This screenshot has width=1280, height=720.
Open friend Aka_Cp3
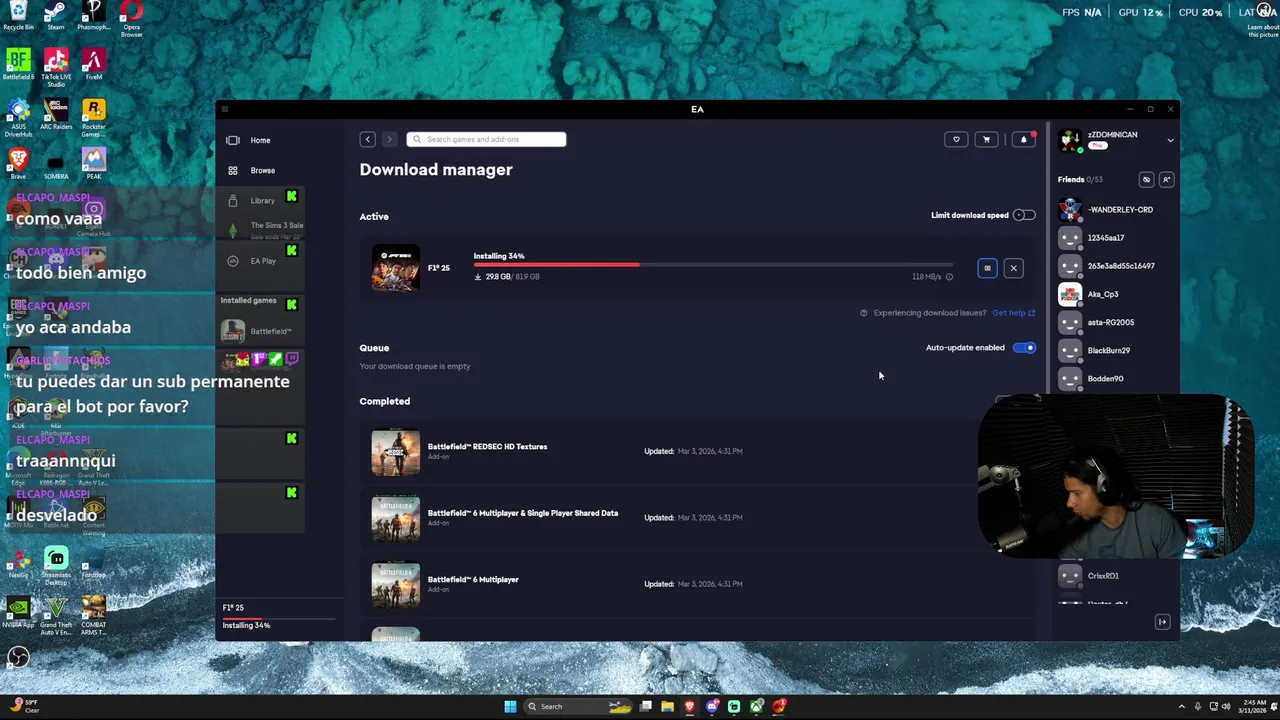click(1116, 294)
